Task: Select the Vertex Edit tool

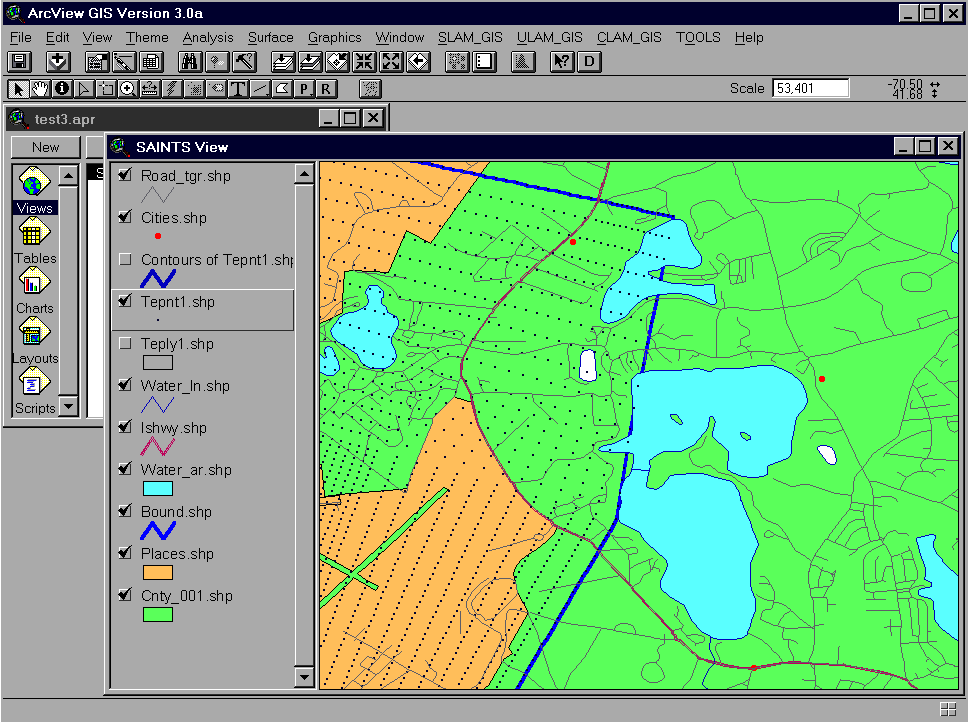Action: [84, 89]
